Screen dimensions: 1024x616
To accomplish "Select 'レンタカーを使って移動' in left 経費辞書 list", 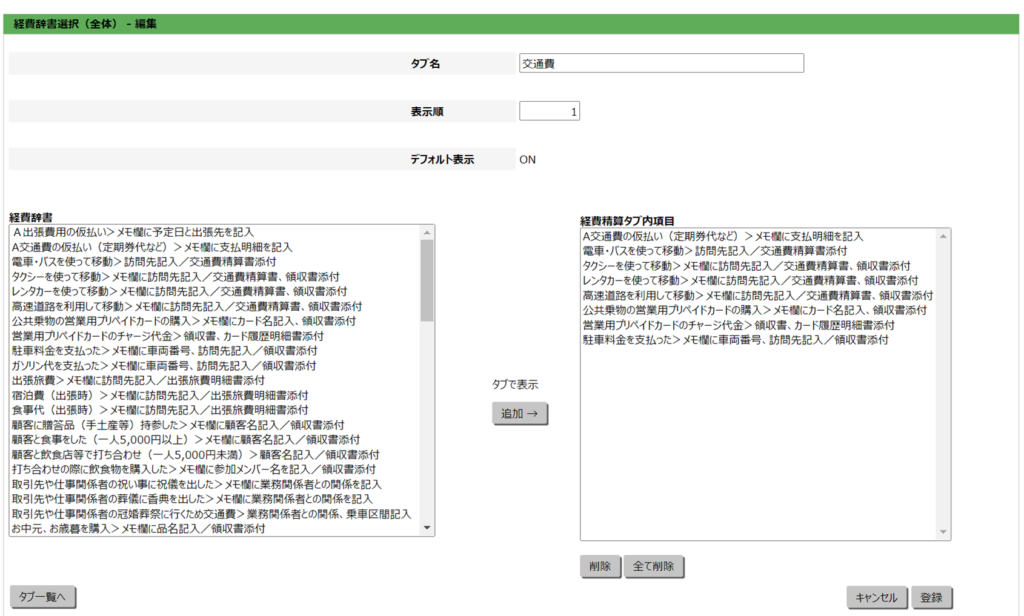I will tap(216, 291).
